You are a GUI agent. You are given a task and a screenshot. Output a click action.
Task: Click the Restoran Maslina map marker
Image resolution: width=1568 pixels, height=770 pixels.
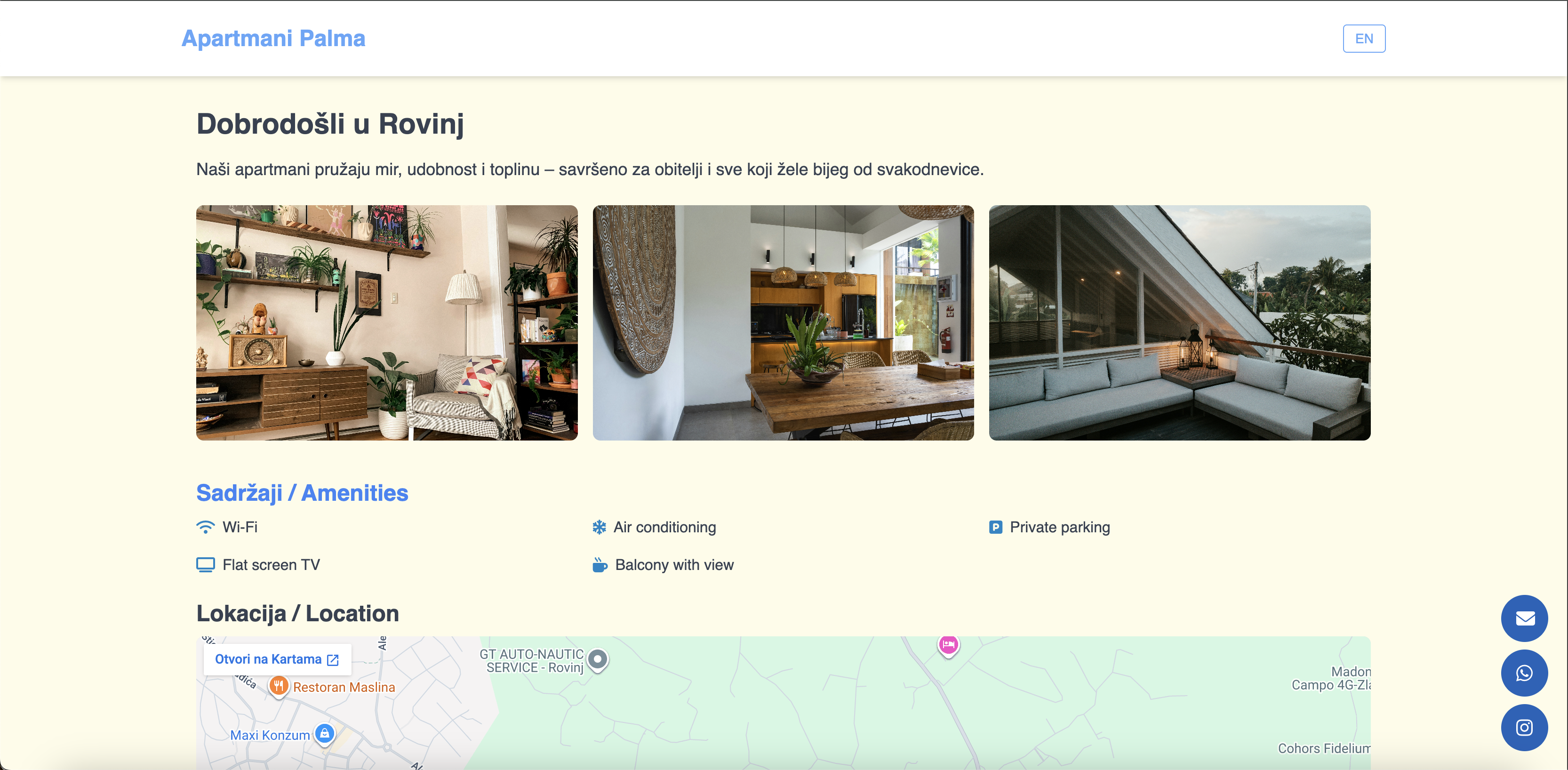click(278, 687)
